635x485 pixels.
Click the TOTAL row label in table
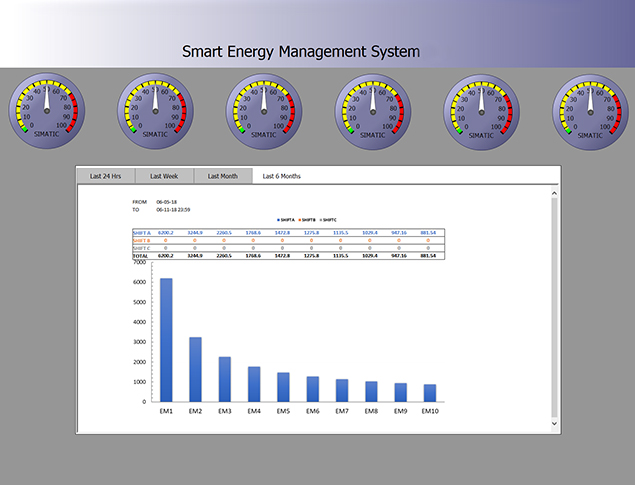click(x=140, y=256)
